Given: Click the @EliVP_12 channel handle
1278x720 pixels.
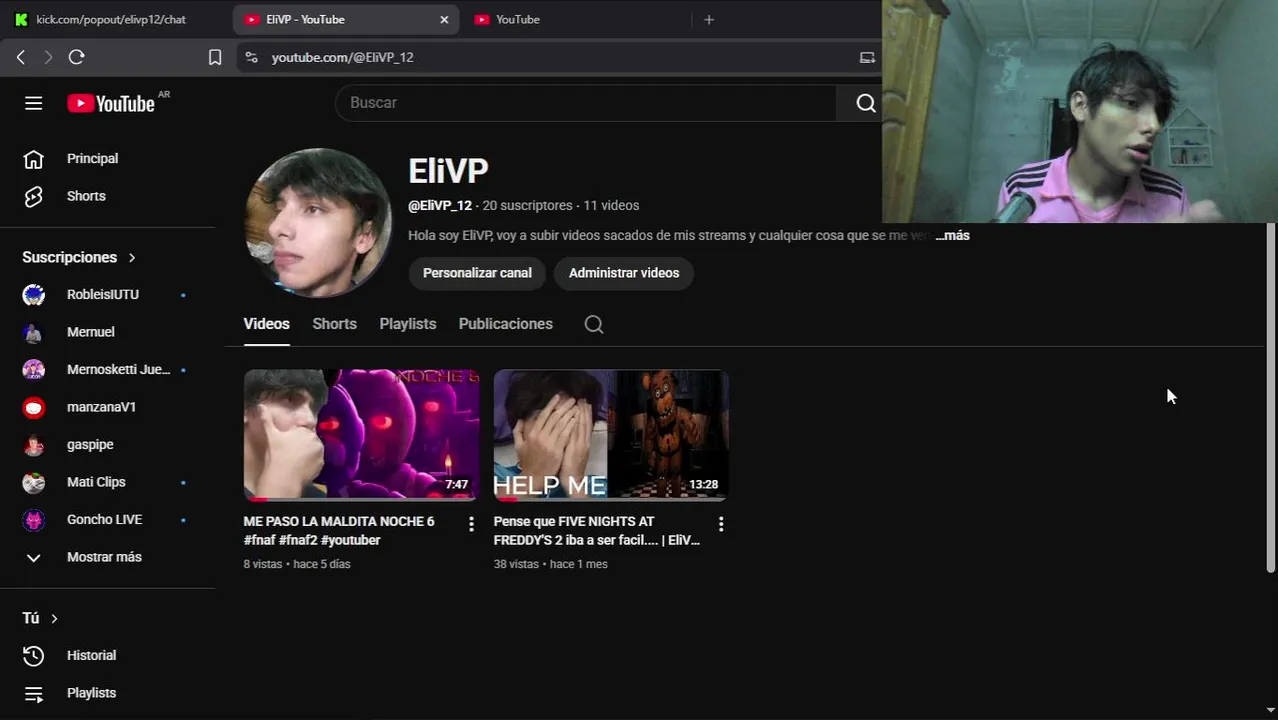Looking at the screenshot, I should 440,206.
